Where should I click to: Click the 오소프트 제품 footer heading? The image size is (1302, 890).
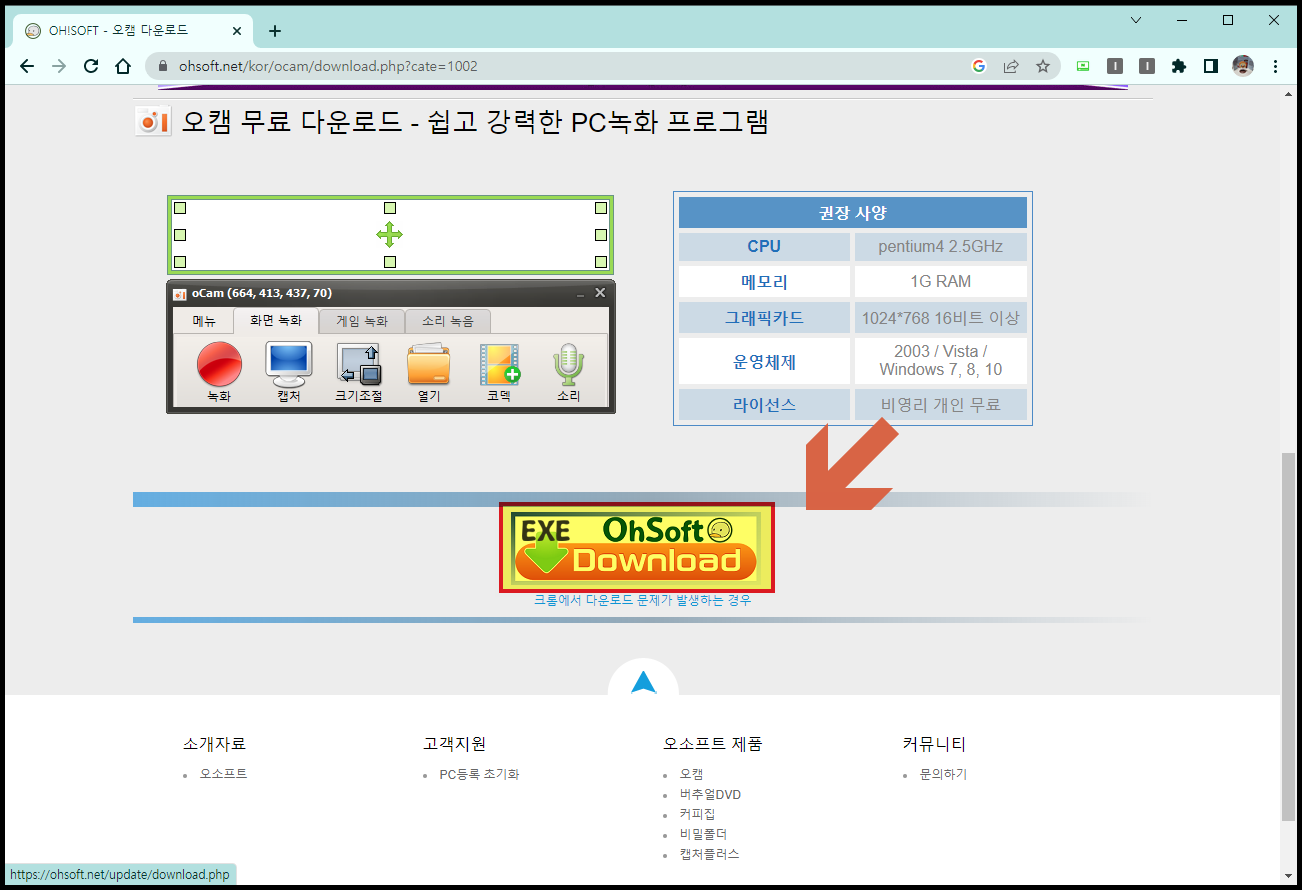coord(712,744)
